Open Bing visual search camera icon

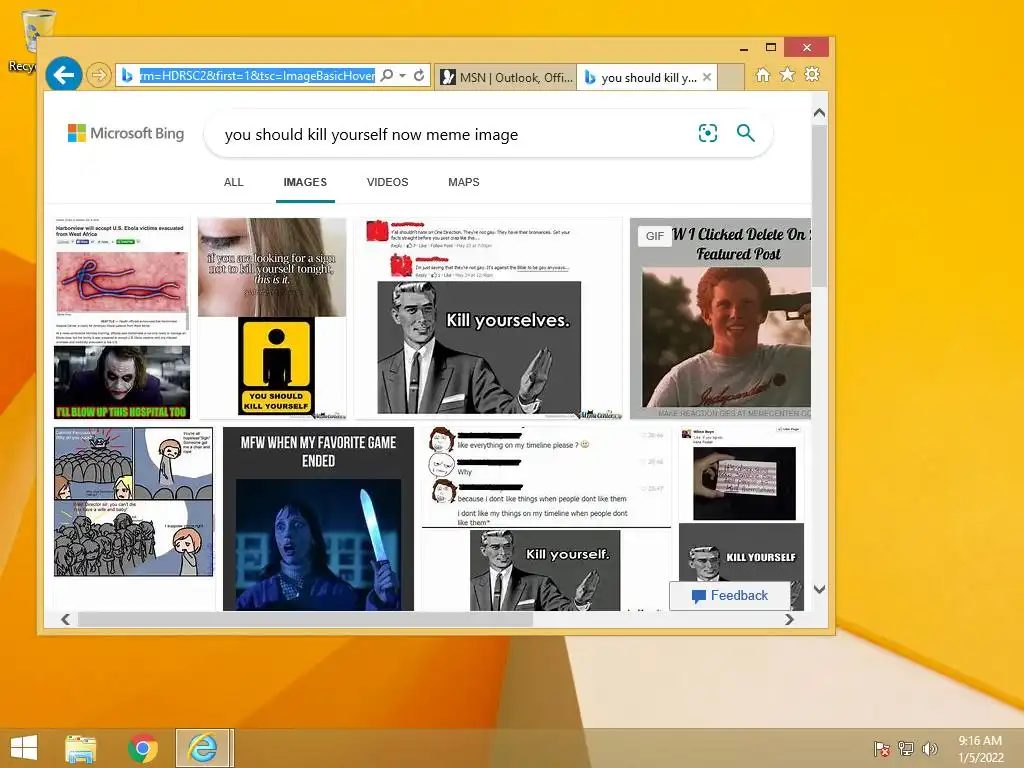[x=708, y=133]
